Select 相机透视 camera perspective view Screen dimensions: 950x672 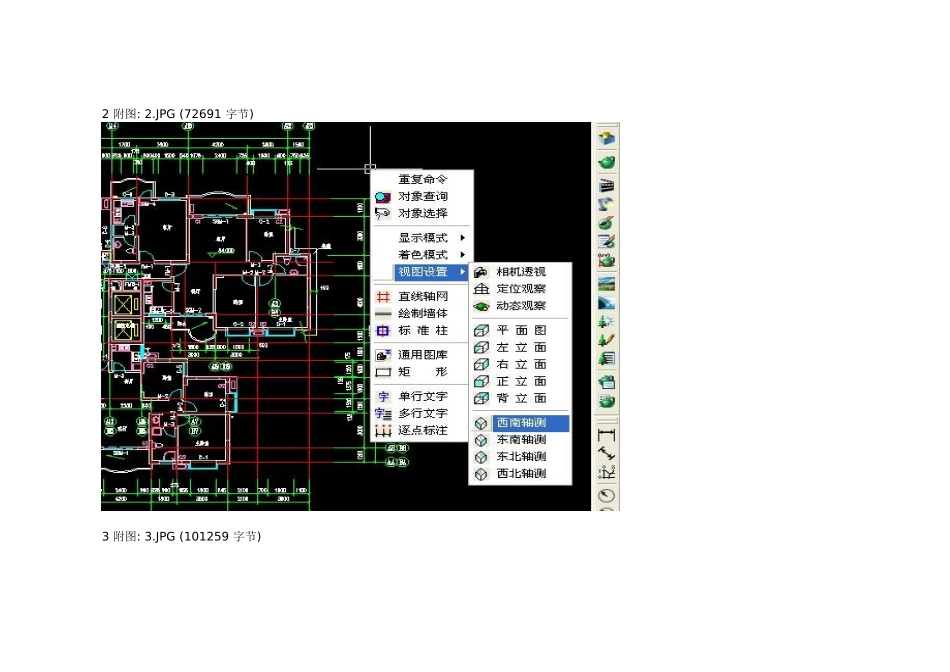coord(520,272)
